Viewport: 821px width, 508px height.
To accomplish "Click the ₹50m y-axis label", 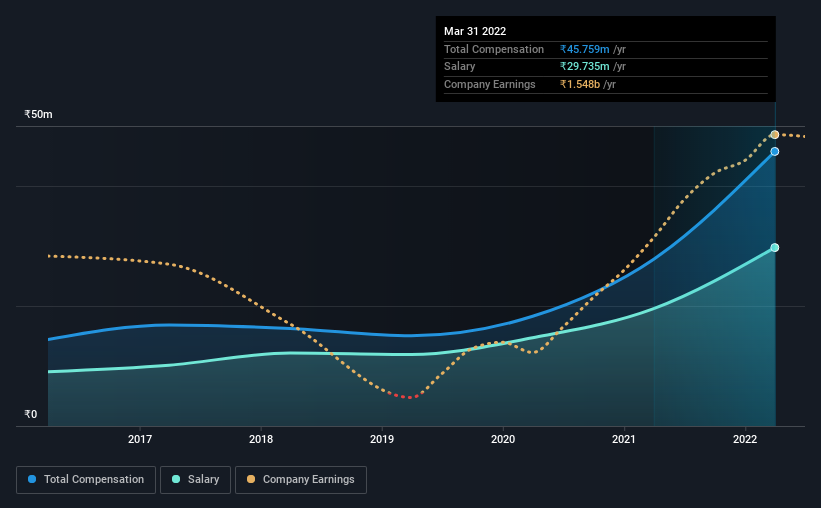I will pos(38,114).
